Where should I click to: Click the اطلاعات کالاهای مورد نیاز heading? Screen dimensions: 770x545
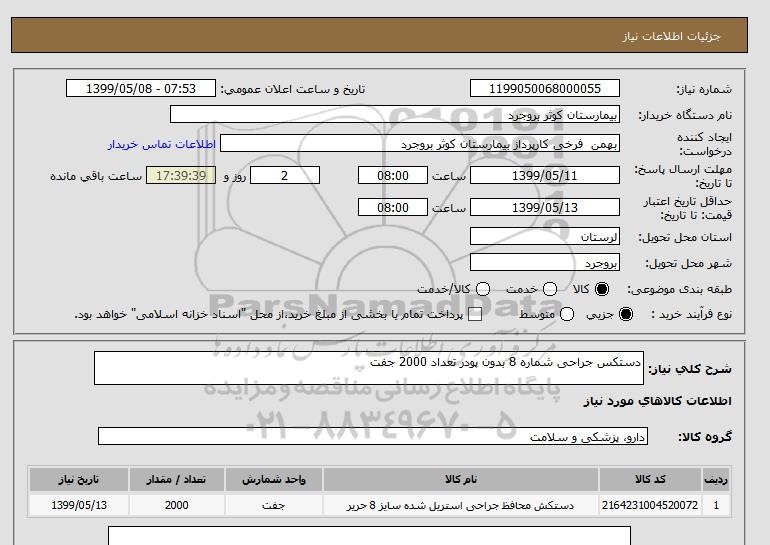pos(658,401)
